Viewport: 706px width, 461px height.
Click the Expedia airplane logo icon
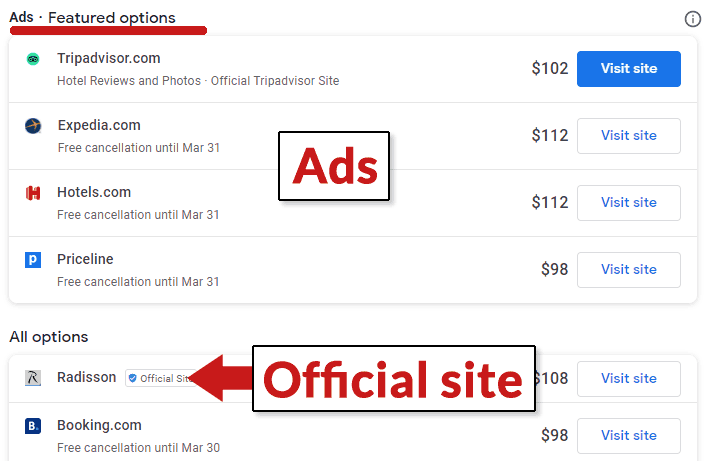(x=33, y=126)
